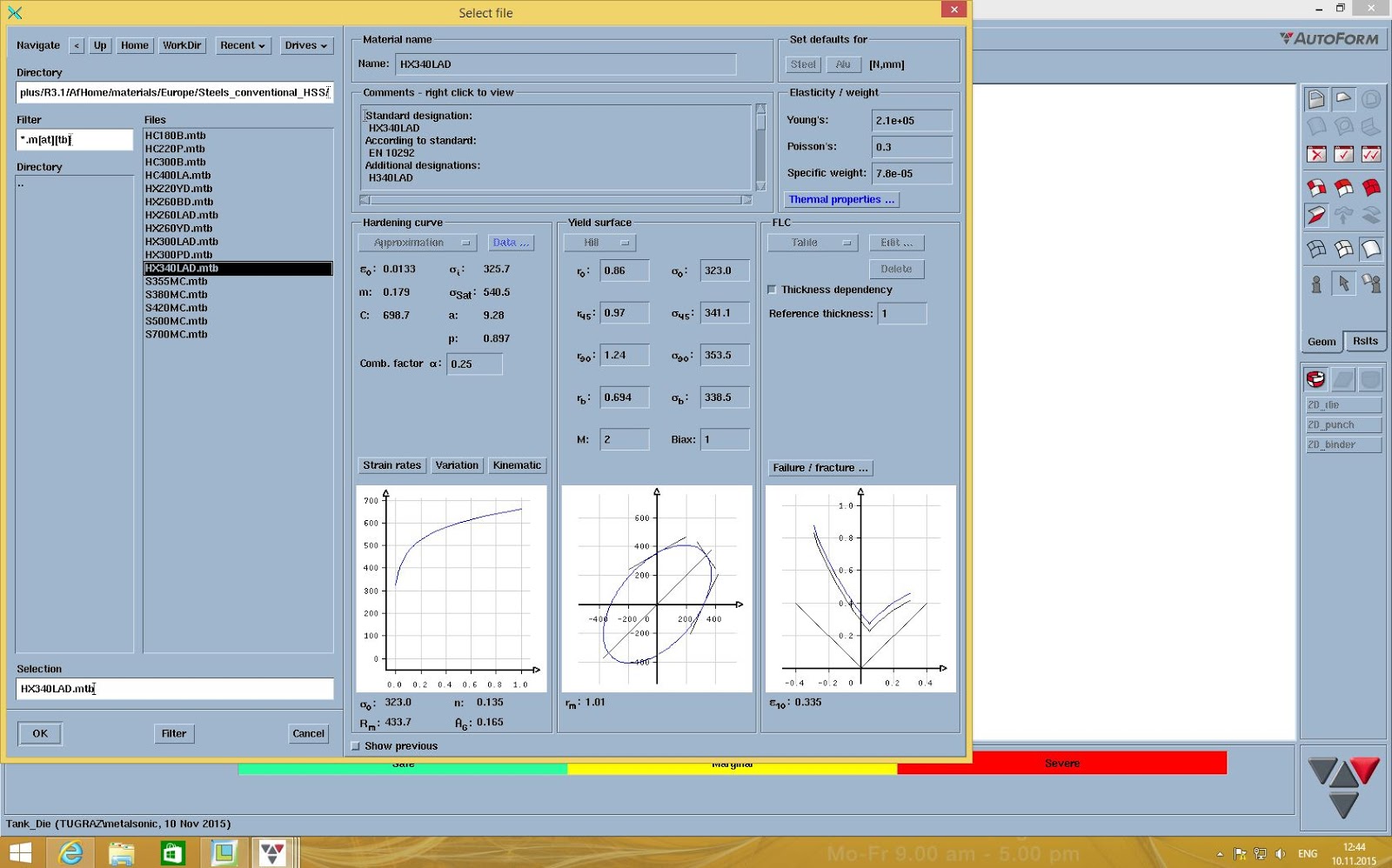This screenshot has height=868, width=1392.
Task: Click the red X check removal icon
Action: click(x=1316, y=154)
